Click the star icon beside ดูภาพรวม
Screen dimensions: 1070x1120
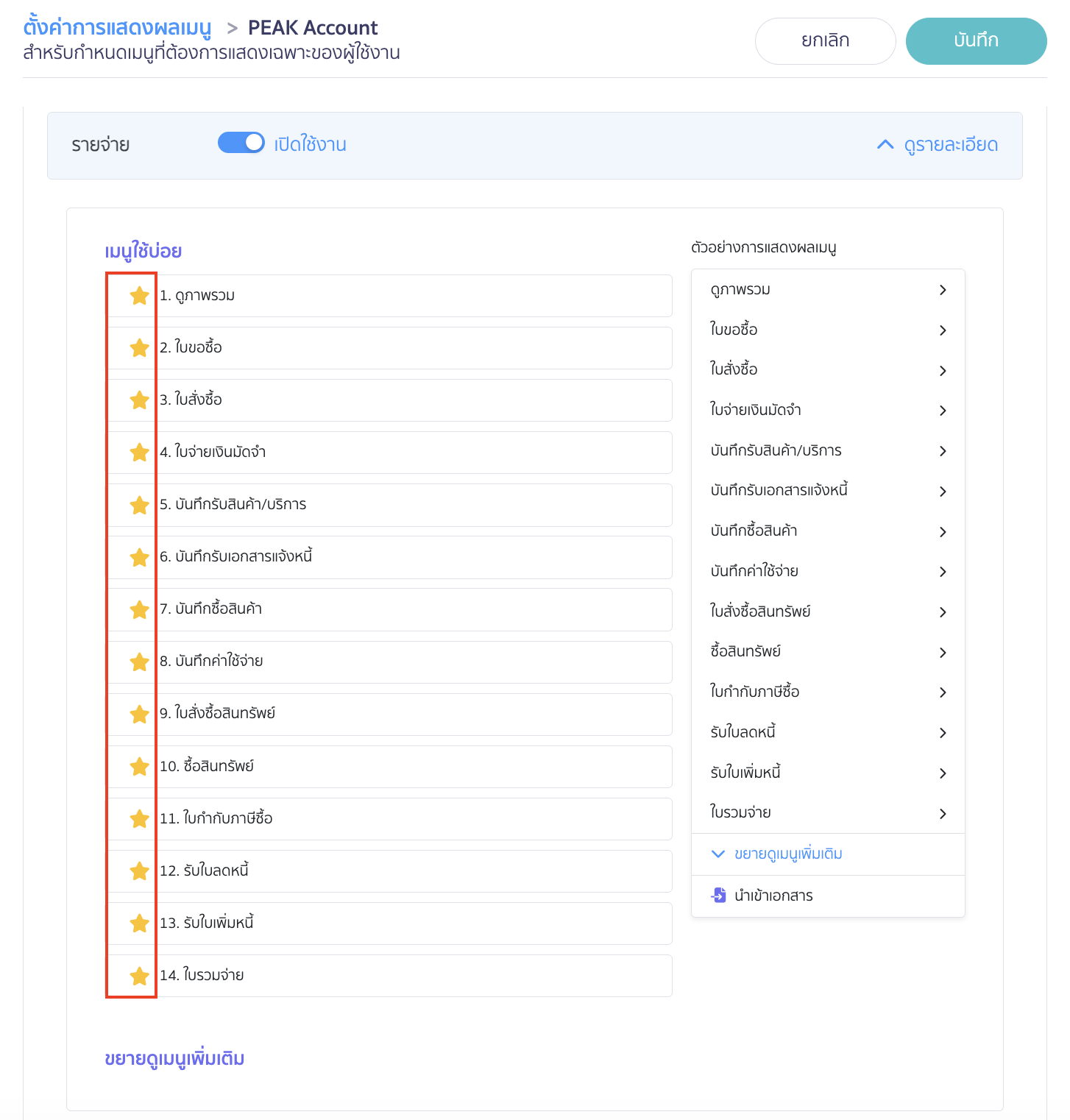(x=139, y=296)
